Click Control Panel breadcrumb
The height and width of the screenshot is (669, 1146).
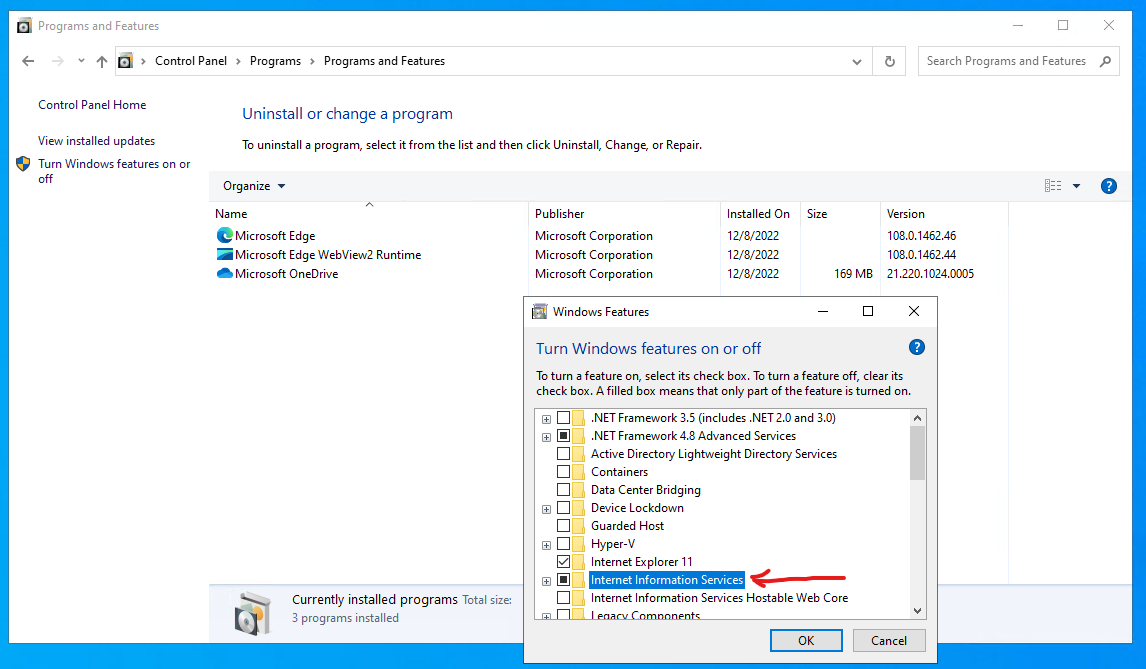pos(191,61)
